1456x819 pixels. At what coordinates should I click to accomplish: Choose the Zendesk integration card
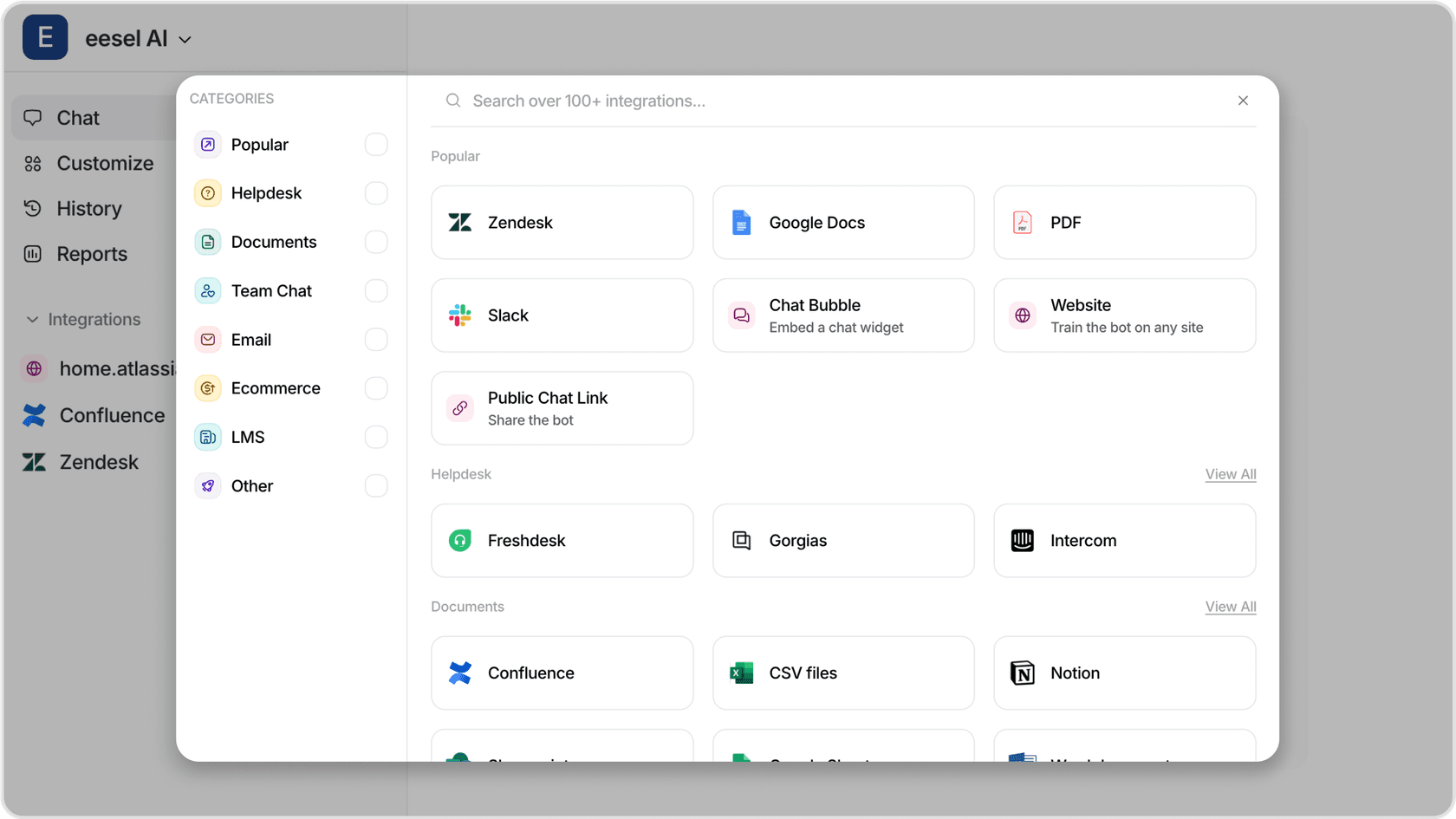pos(562,223)
